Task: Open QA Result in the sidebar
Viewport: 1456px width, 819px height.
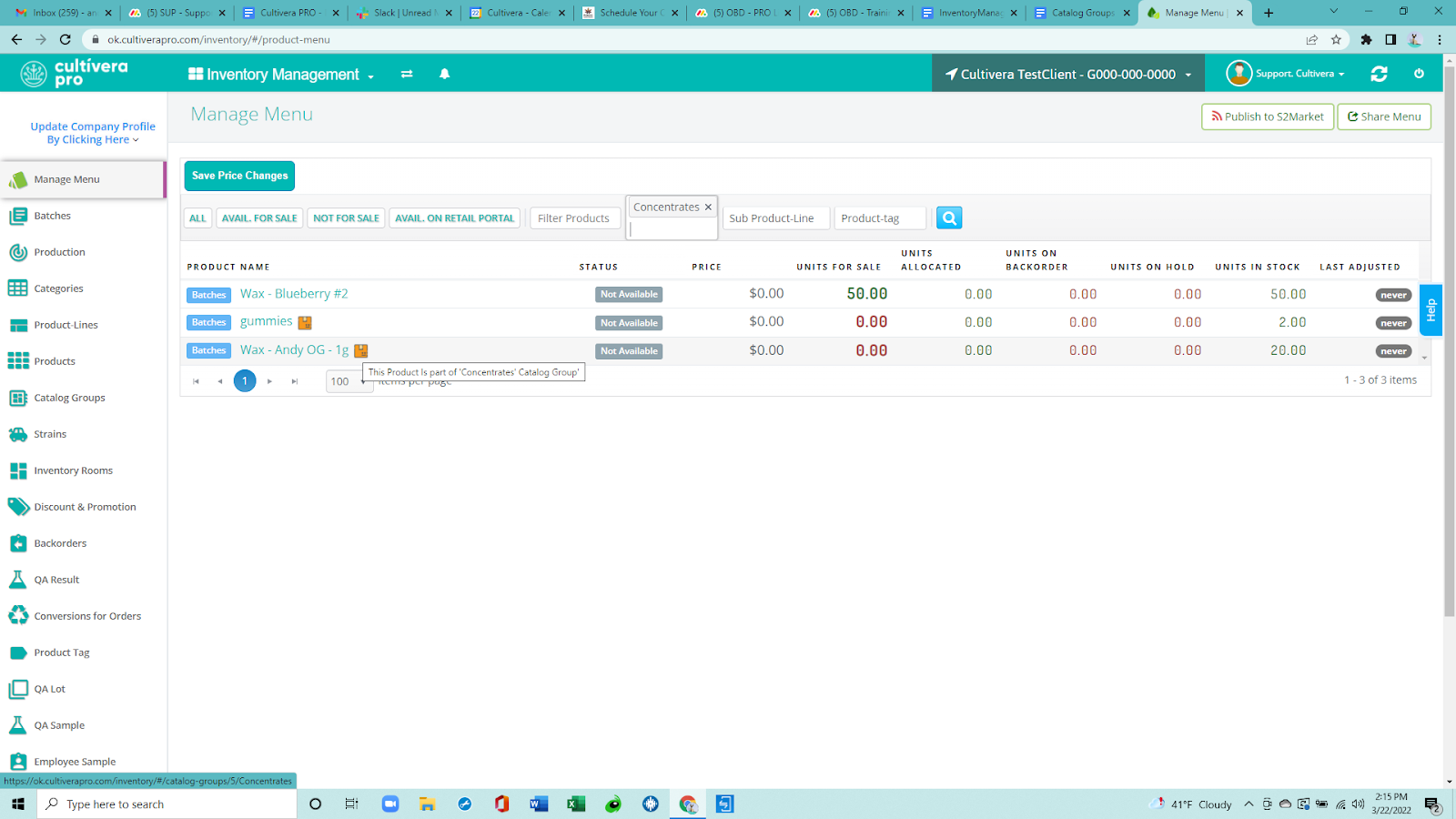Action: click(56, 580)
